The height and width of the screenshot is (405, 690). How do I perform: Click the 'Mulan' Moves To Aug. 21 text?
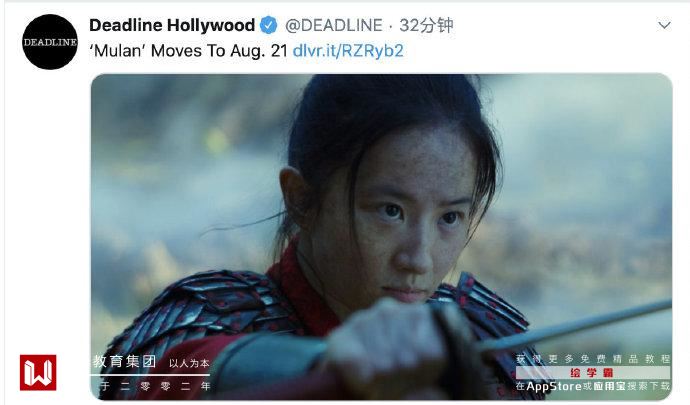(188, 51)
